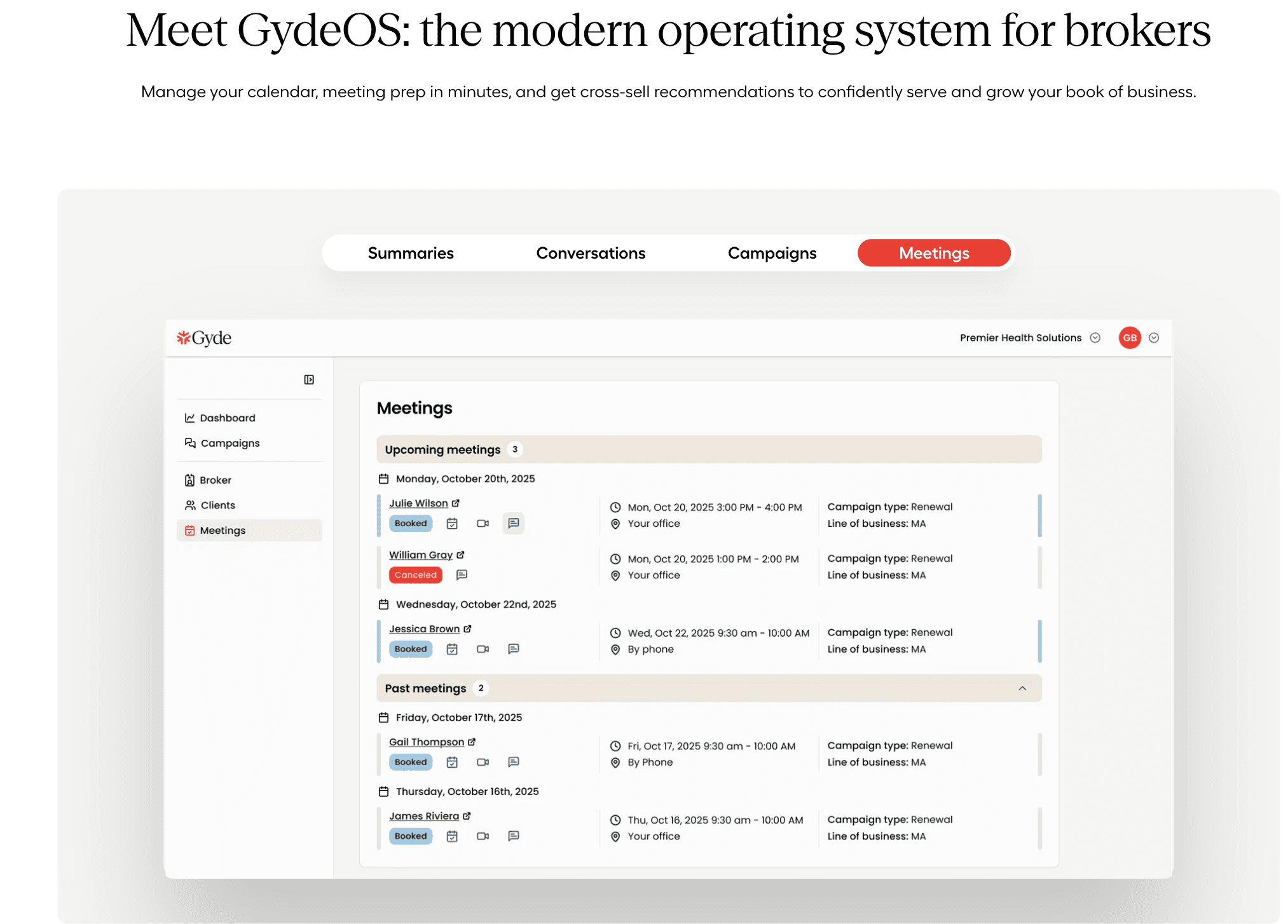1288x924 pixels.
Task: Open notes icon in Julie Wilson row
Action: click(513, 523)
